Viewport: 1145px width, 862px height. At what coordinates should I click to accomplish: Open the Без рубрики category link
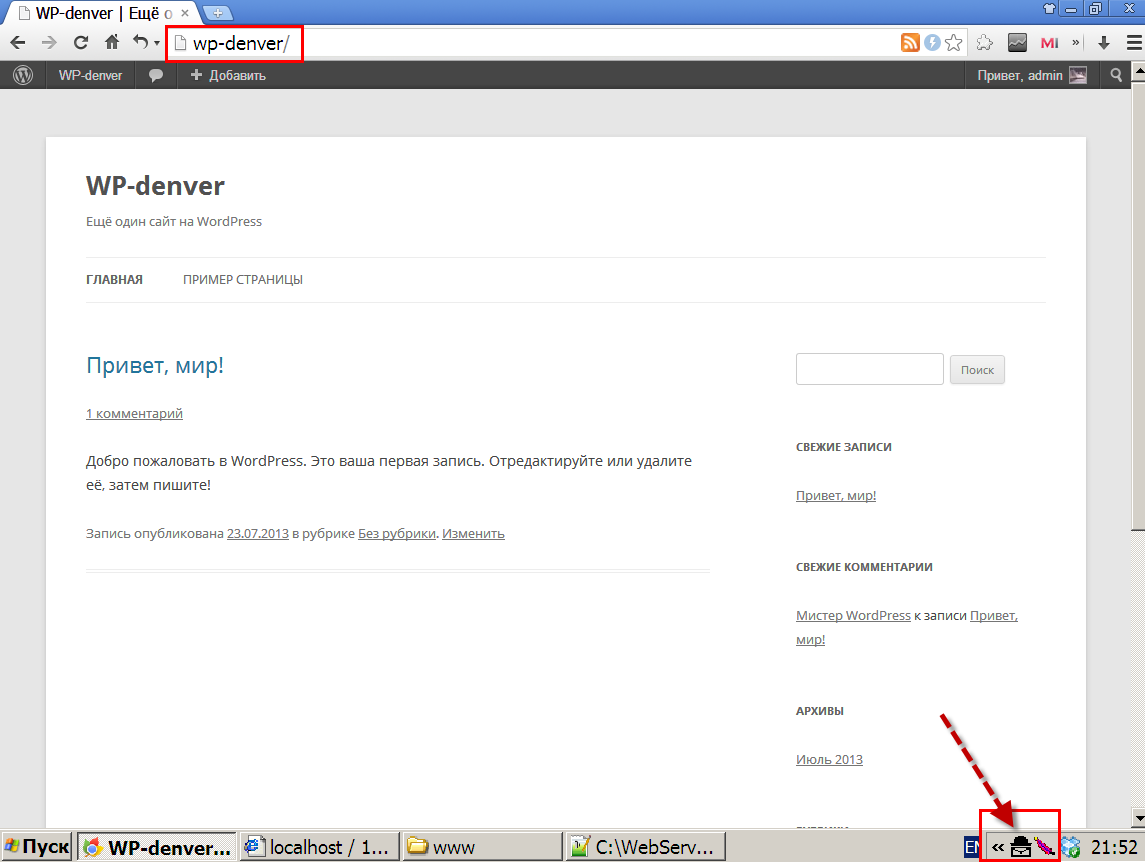(x=397, y=533)
